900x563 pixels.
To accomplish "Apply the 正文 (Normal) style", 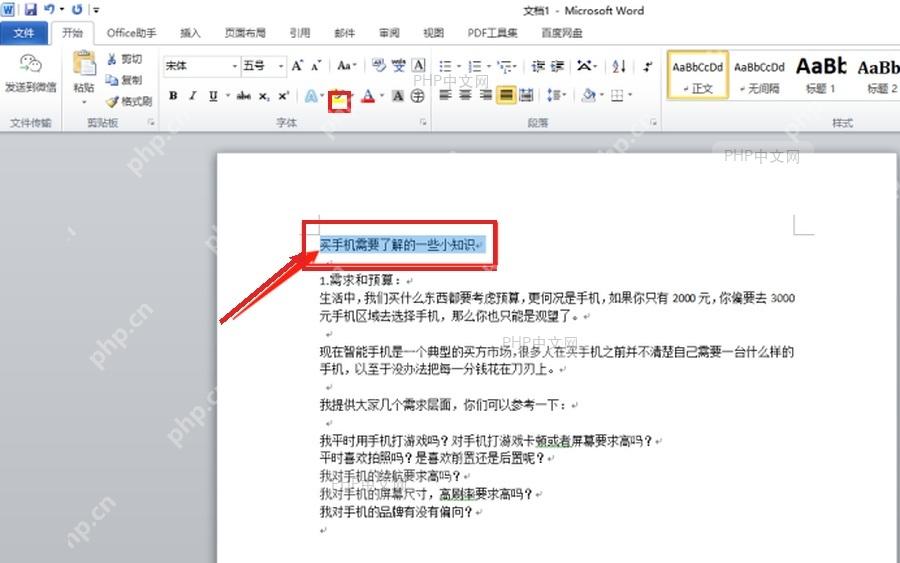I will [x=697, y=75].
